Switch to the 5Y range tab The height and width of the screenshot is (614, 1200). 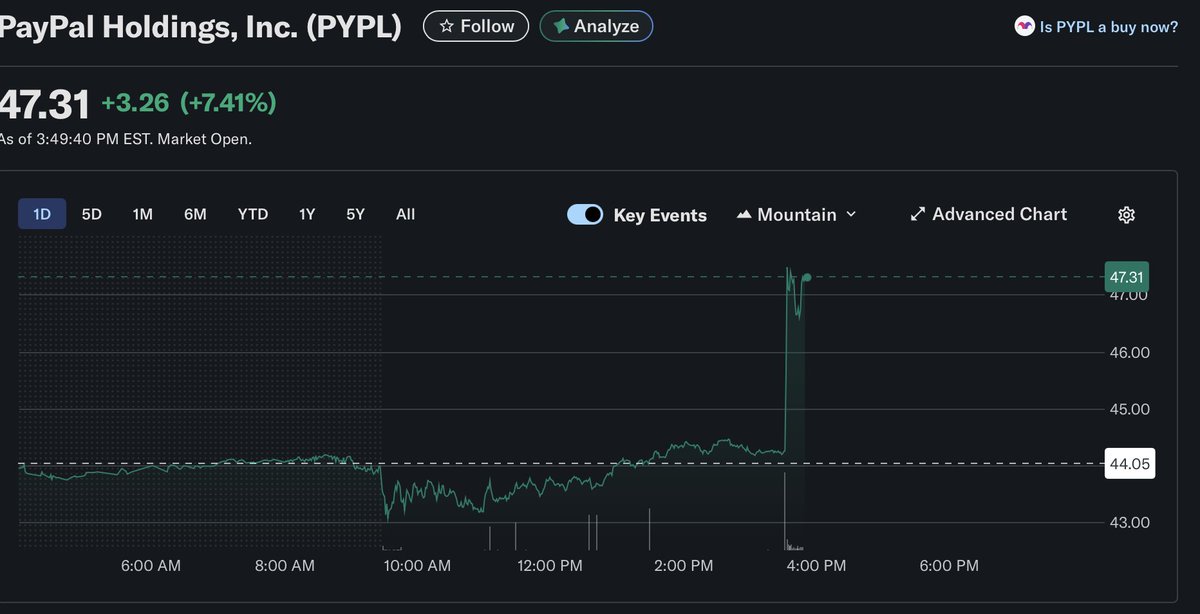point(356,214)
